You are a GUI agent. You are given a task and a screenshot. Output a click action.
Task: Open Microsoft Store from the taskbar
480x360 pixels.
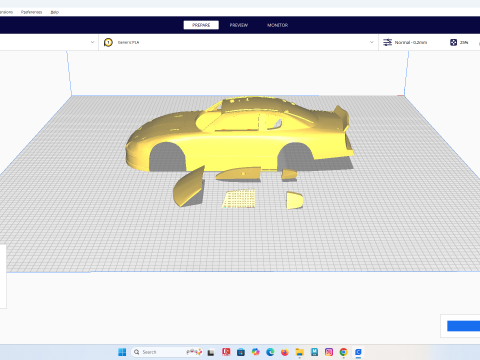(x=241, y=352)
